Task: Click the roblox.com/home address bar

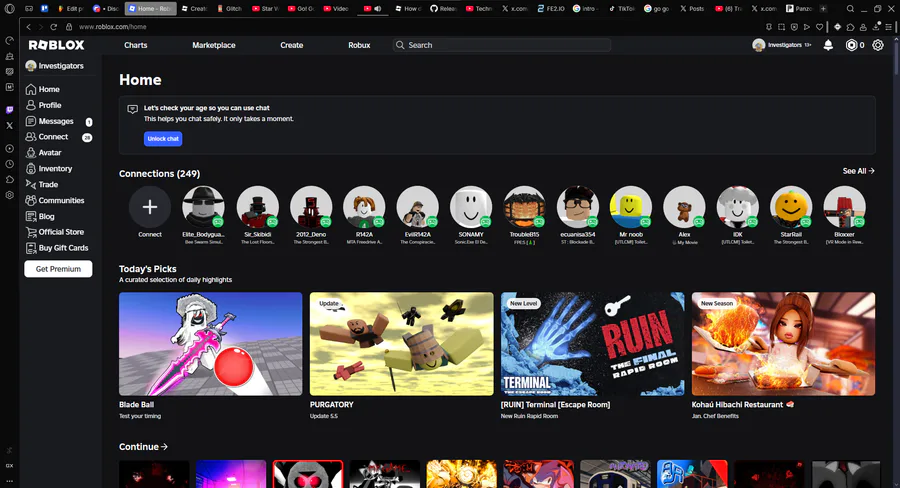Action: (112, 26)
